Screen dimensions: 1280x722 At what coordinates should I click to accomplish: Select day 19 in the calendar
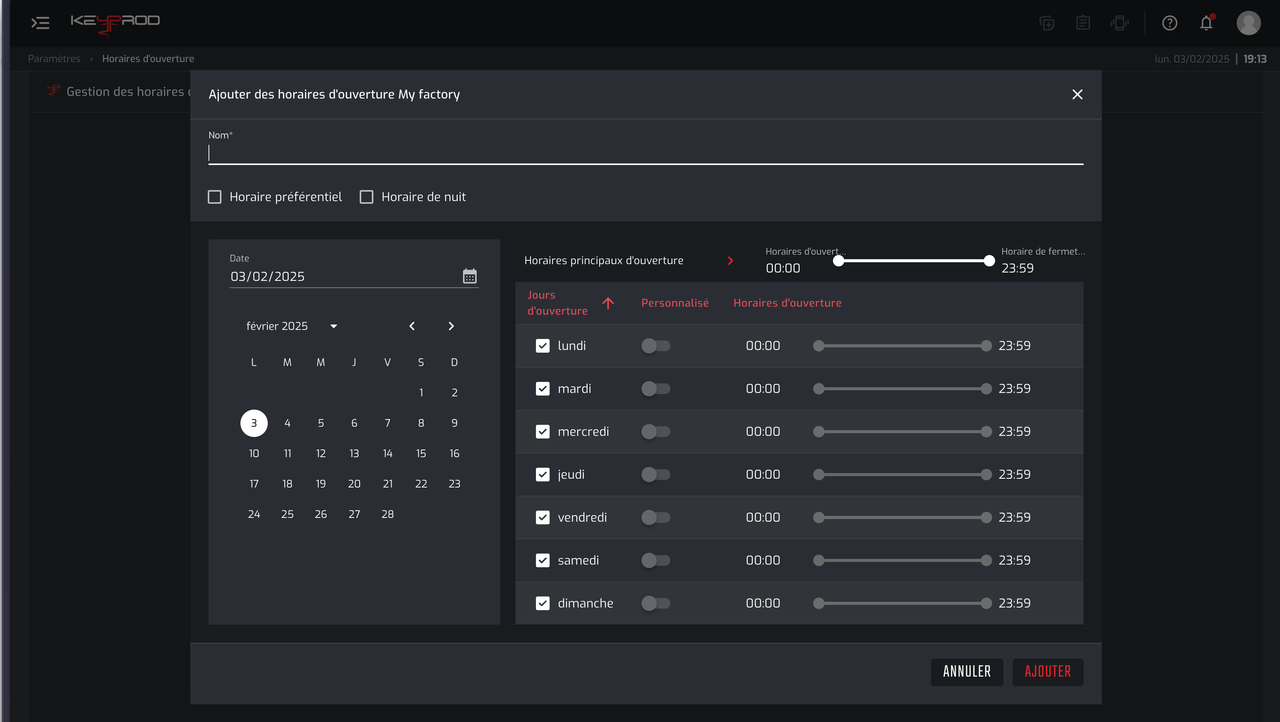(x=321, y=484)
